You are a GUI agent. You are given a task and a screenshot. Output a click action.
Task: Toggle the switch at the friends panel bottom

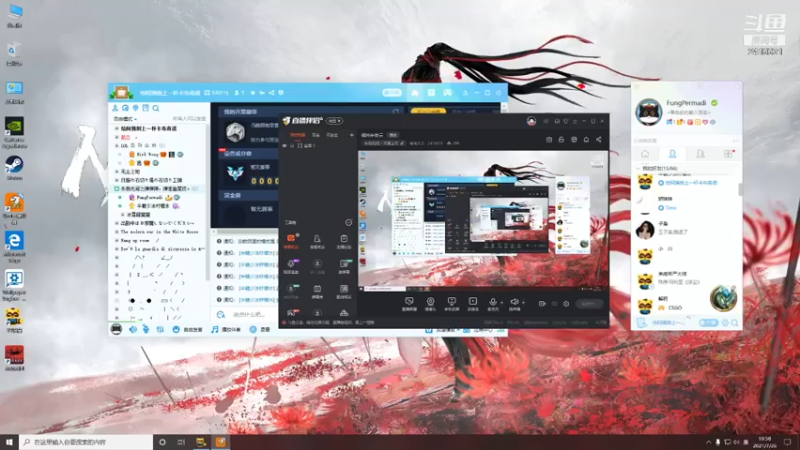(708, 322)
